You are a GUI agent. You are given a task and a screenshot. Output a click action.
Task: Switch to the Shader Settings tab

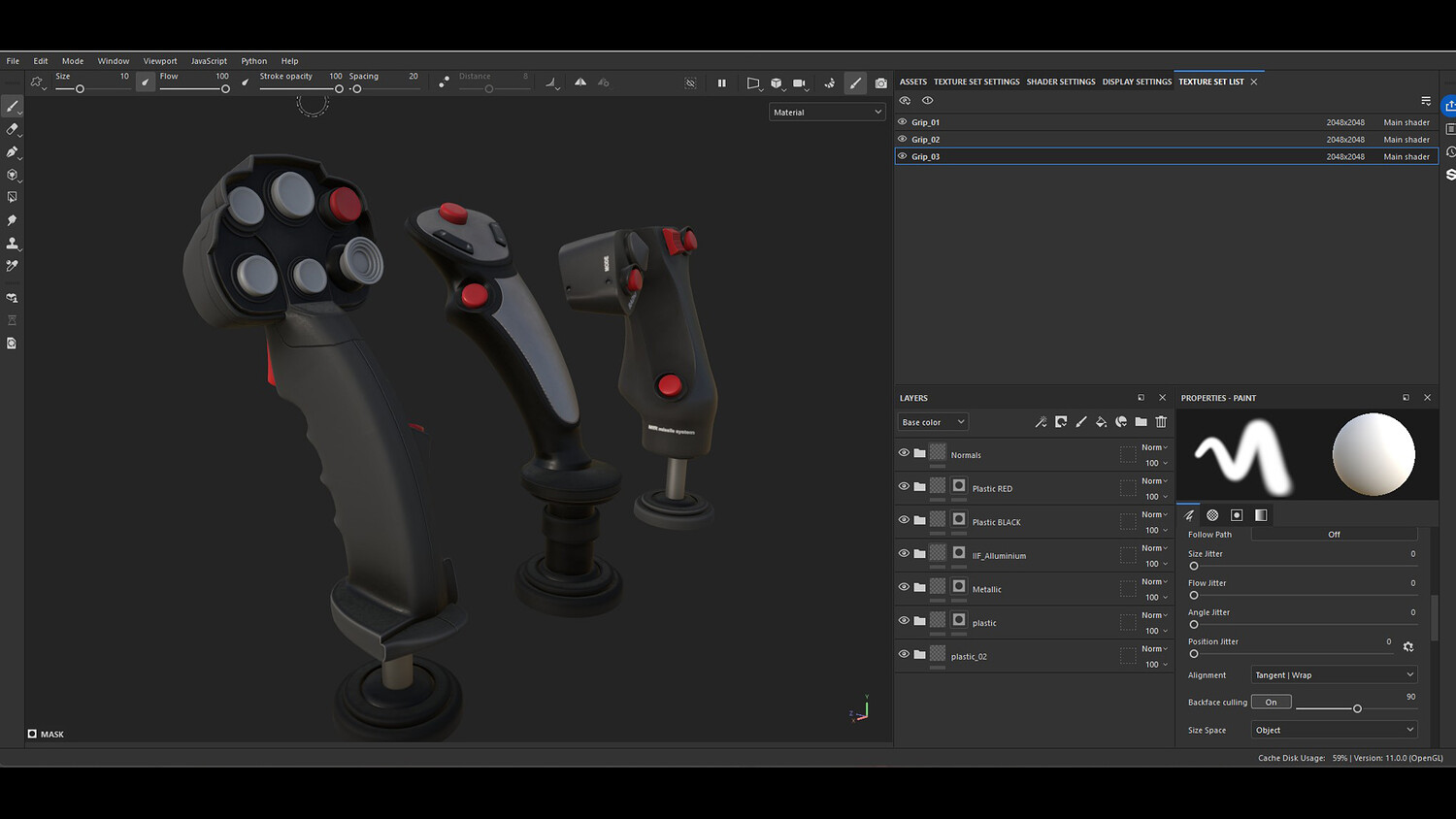pyautogui.click(x=1061, y=82)
